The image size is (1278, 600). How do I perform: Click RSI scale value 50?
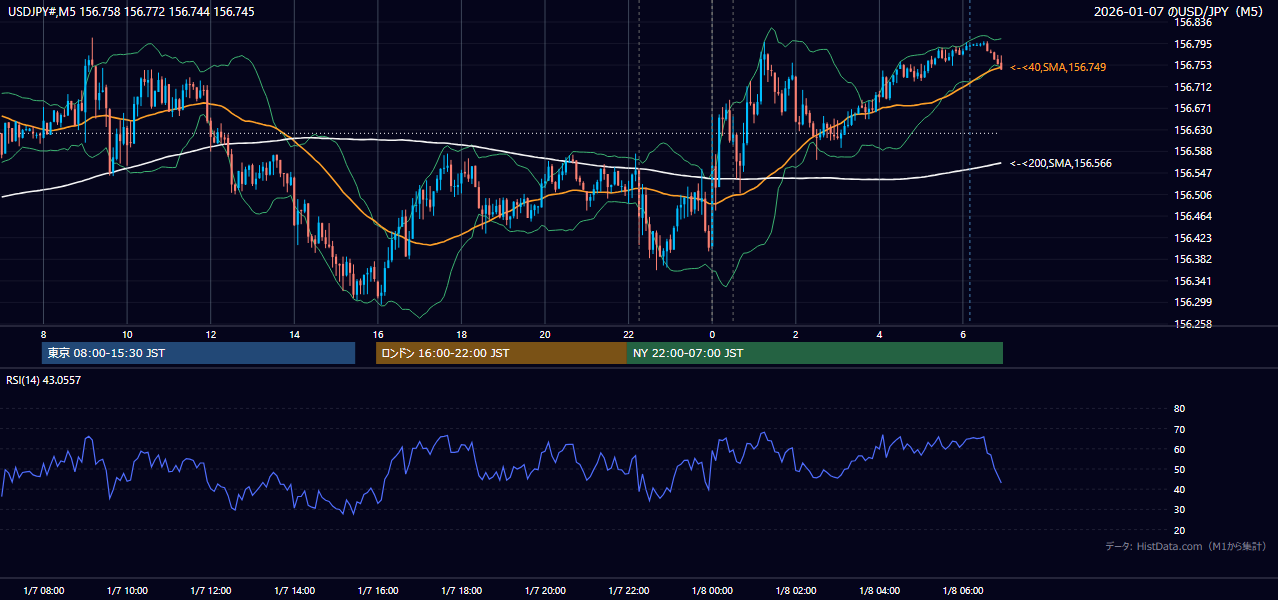1179,470
